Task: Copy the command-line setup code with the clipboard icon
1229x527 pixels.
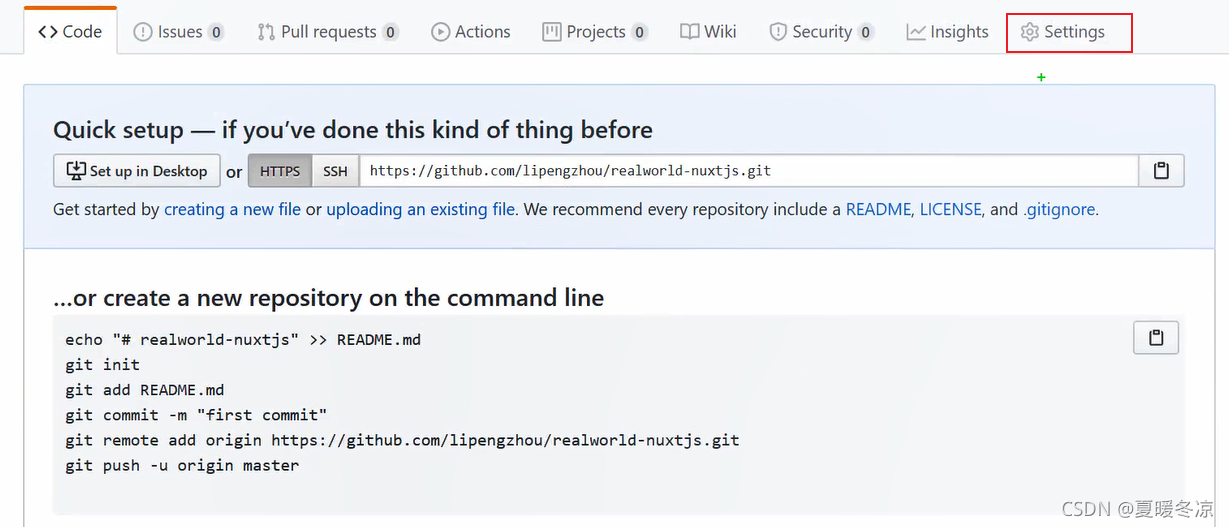Action: 1156,338
